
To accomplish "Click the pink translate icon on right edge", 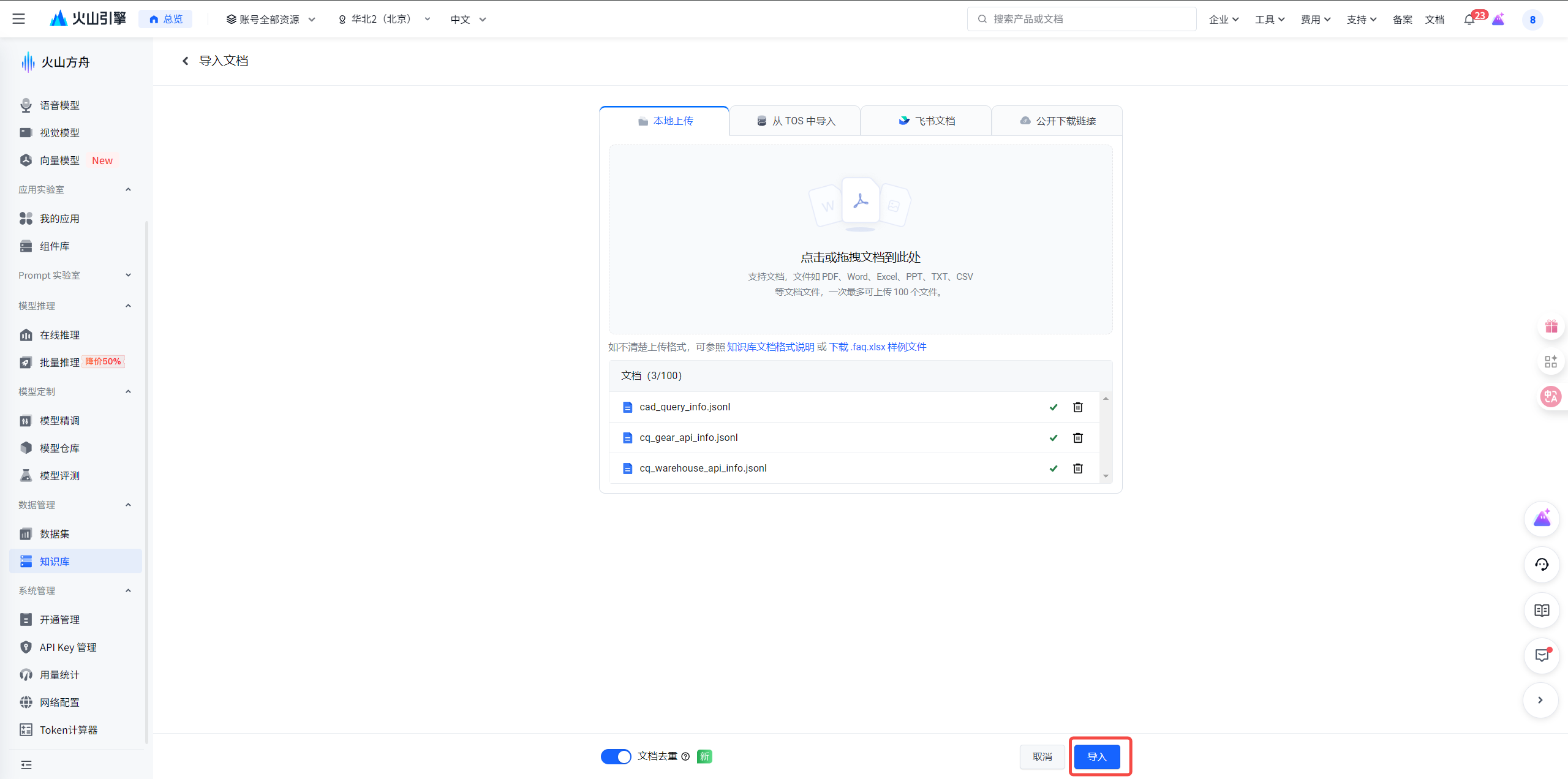I will click(x=1551, y=396).
